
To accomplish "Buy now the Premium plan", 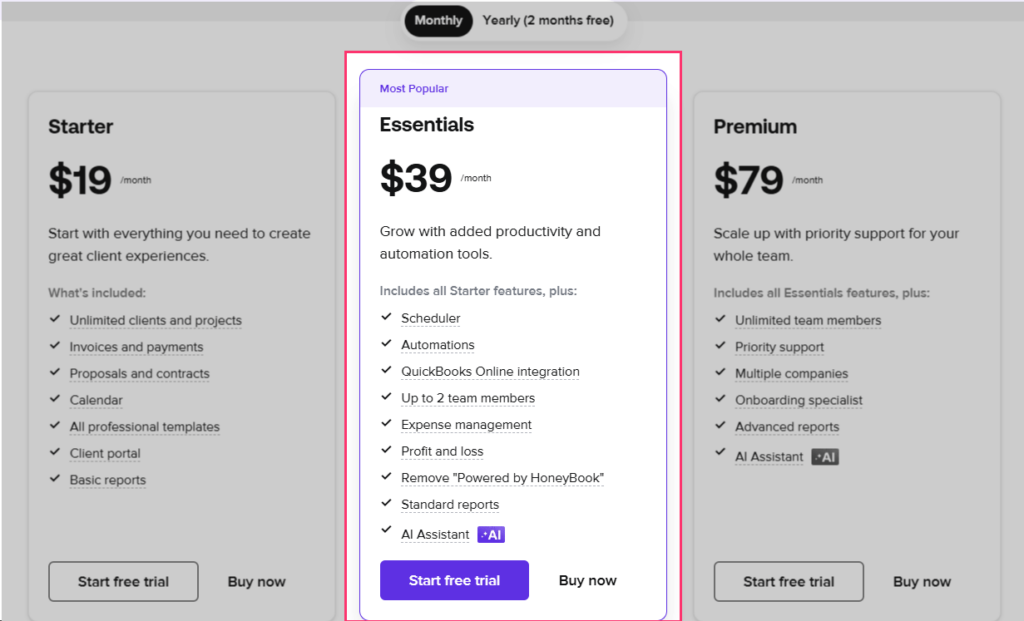I will tap(922, 582).
